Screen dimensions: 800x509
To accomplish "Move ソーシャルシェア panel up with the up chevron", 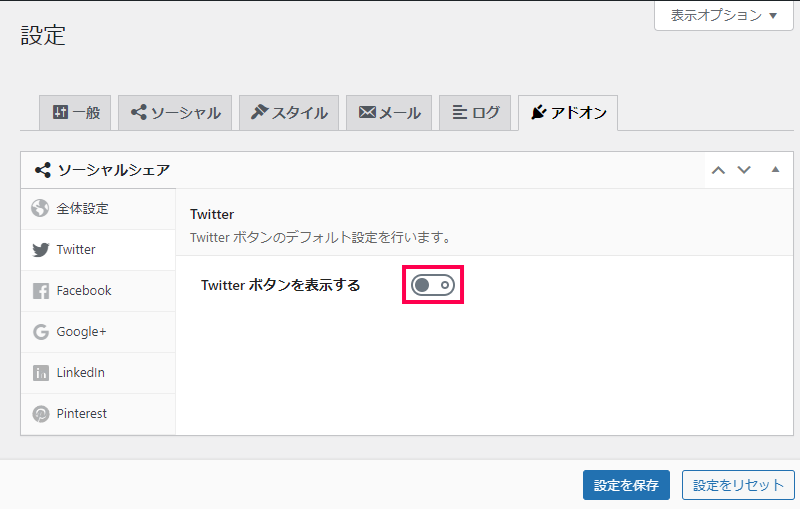I will (x=718, y=170).
